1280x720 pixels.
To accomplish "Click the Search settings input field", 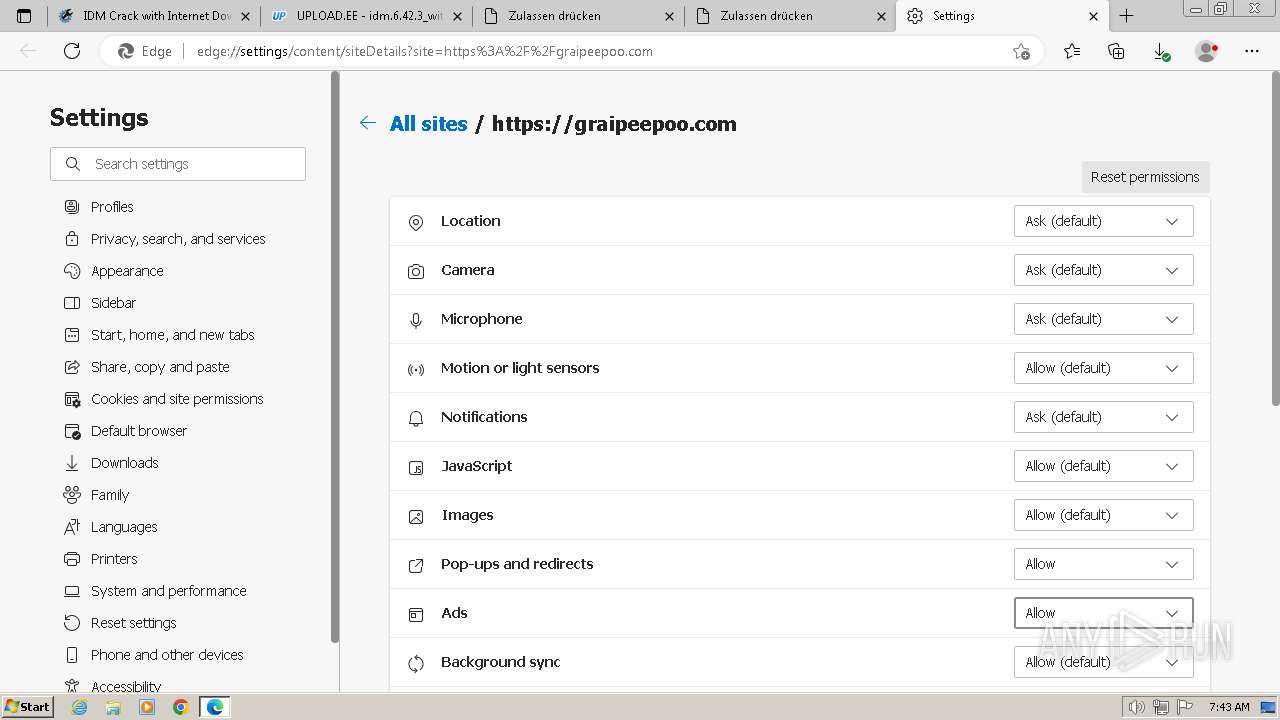I will (x=178, y=164).
